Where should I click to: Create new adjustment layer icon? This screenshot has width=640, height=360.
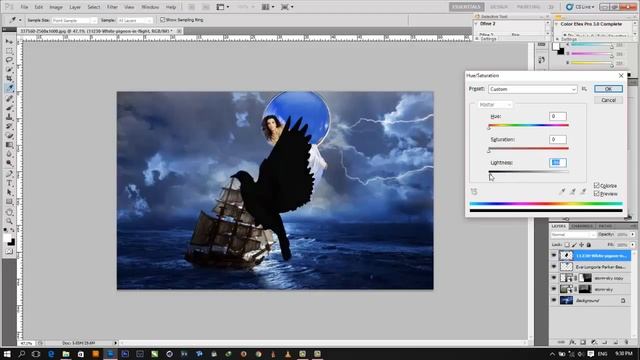coord(594,342)
